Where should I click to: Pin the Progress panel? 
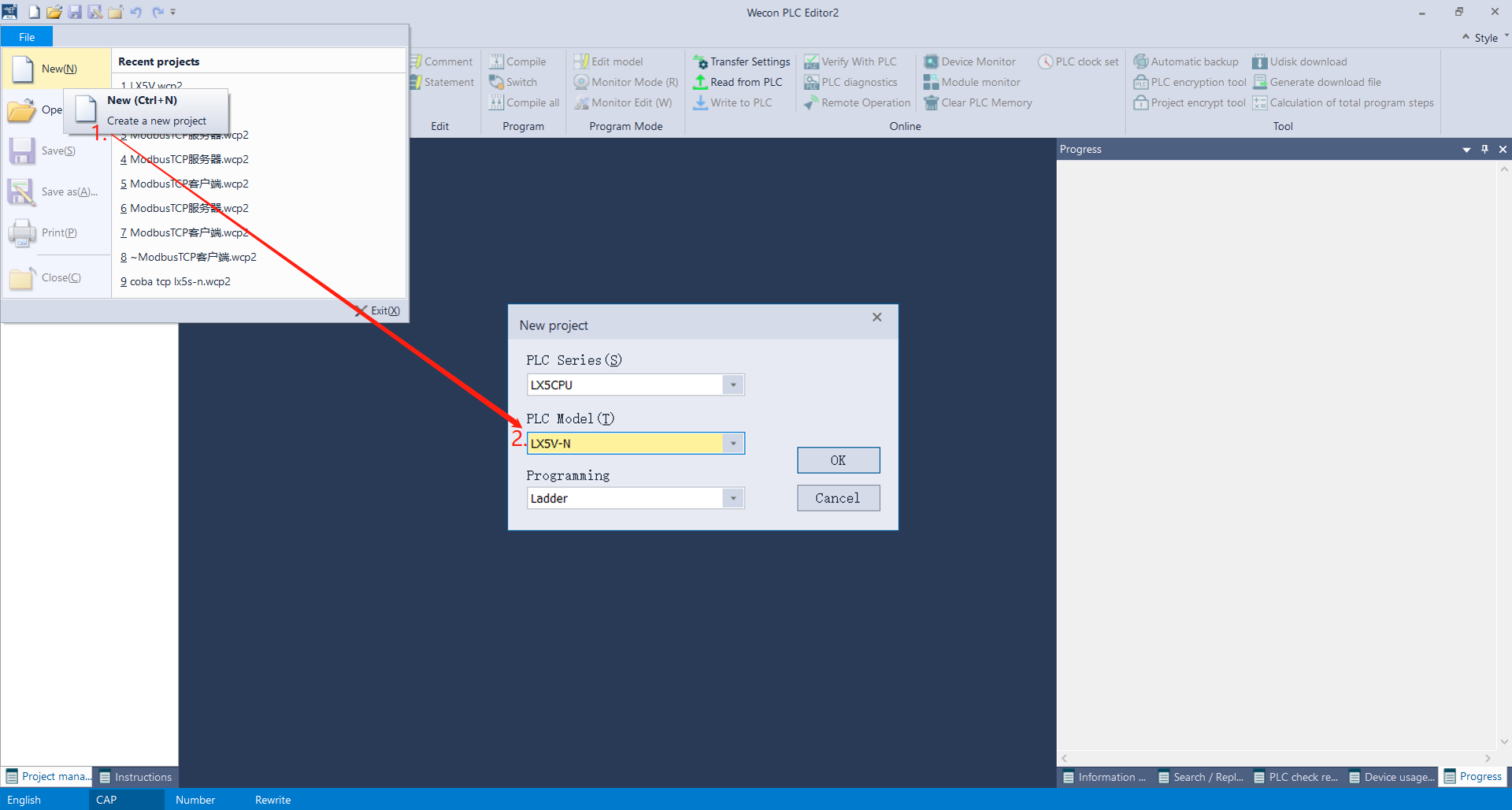pyautogui.click(x=1484, y=149)
